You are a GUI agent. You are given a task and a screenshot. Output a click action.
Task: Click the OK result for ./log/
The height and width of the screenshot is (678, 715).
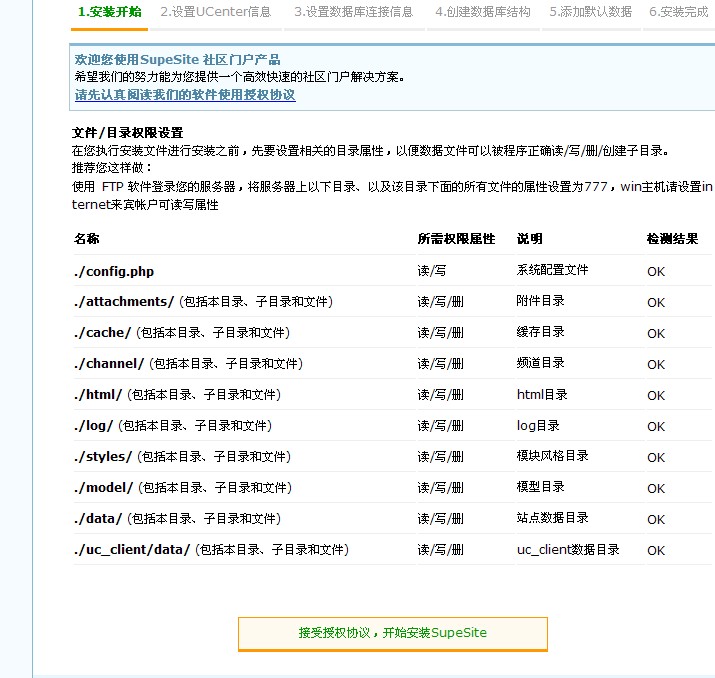coord(656,427)
